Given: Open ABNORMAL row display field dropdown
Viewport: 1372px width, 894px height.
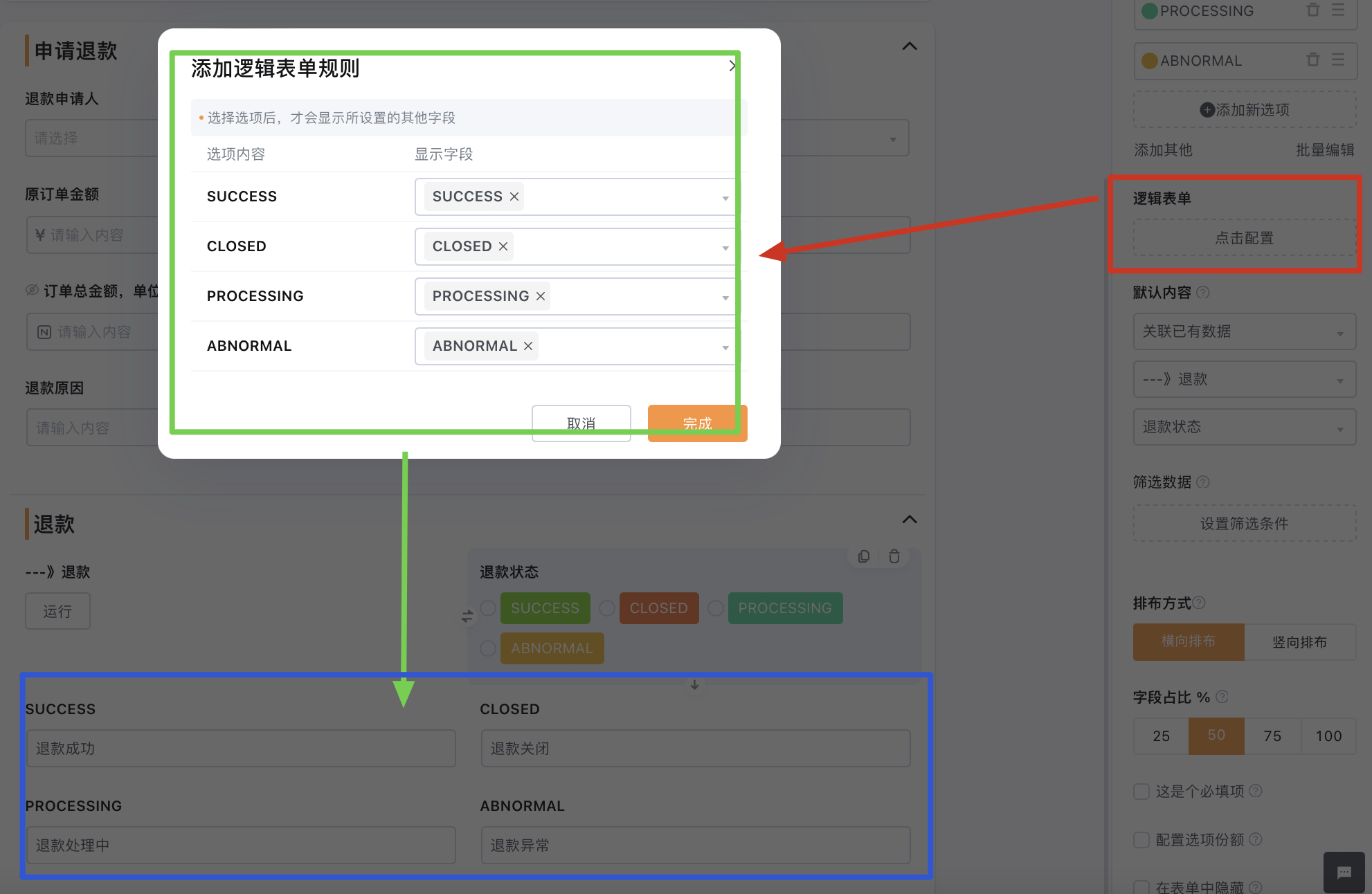Looking at the screenshot, I should click(x=725, y=347).
